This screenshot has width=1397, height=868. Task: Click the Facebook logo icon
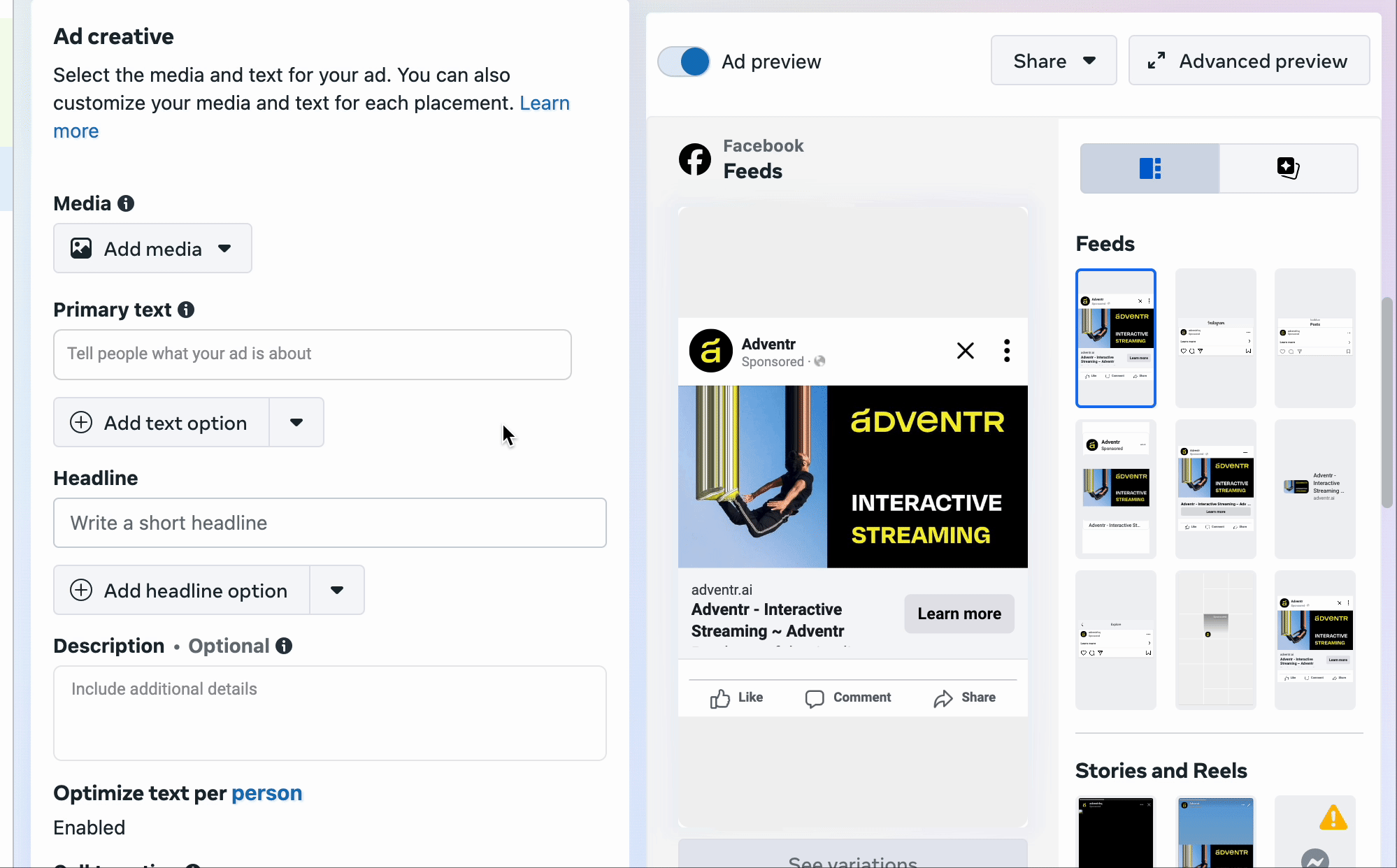pos(695,159)
